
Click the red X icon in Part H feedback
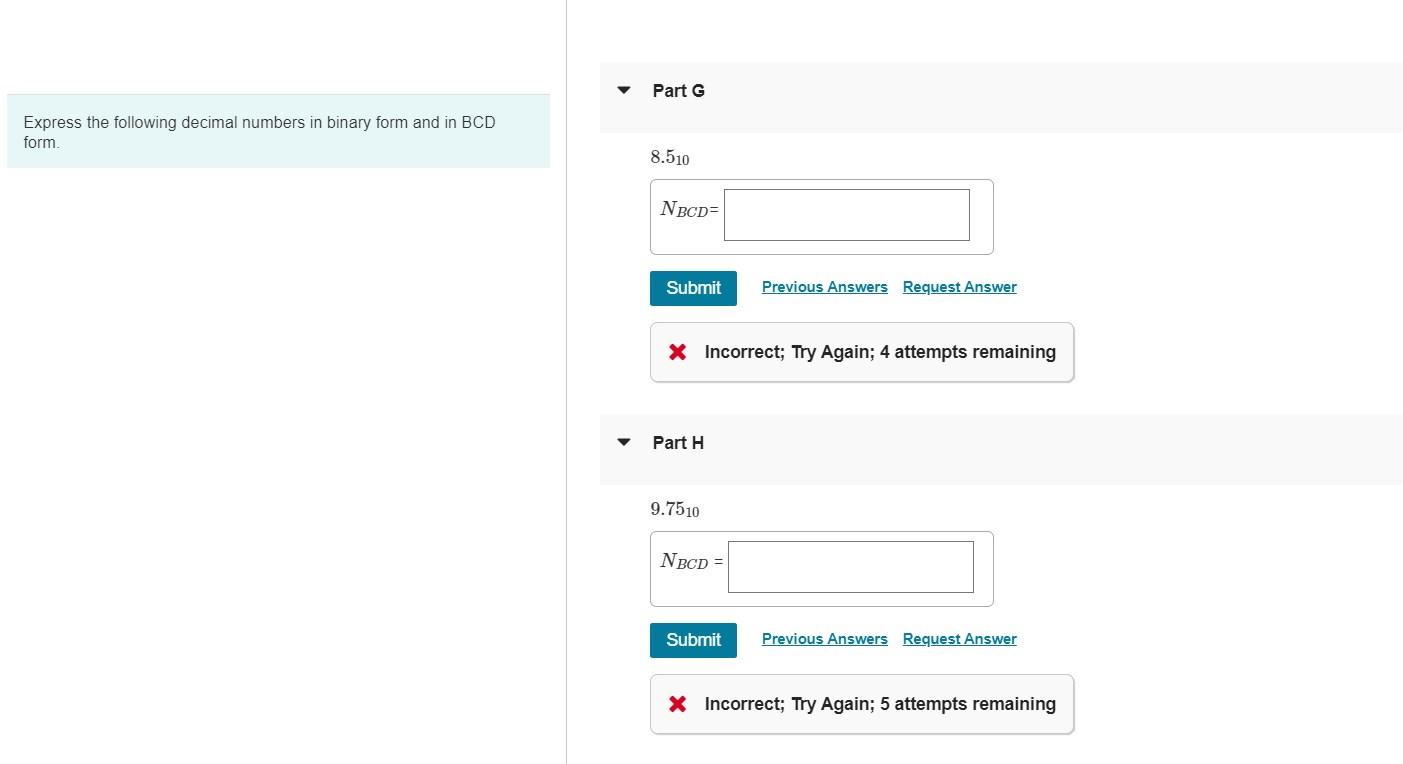tap(677, 703)
